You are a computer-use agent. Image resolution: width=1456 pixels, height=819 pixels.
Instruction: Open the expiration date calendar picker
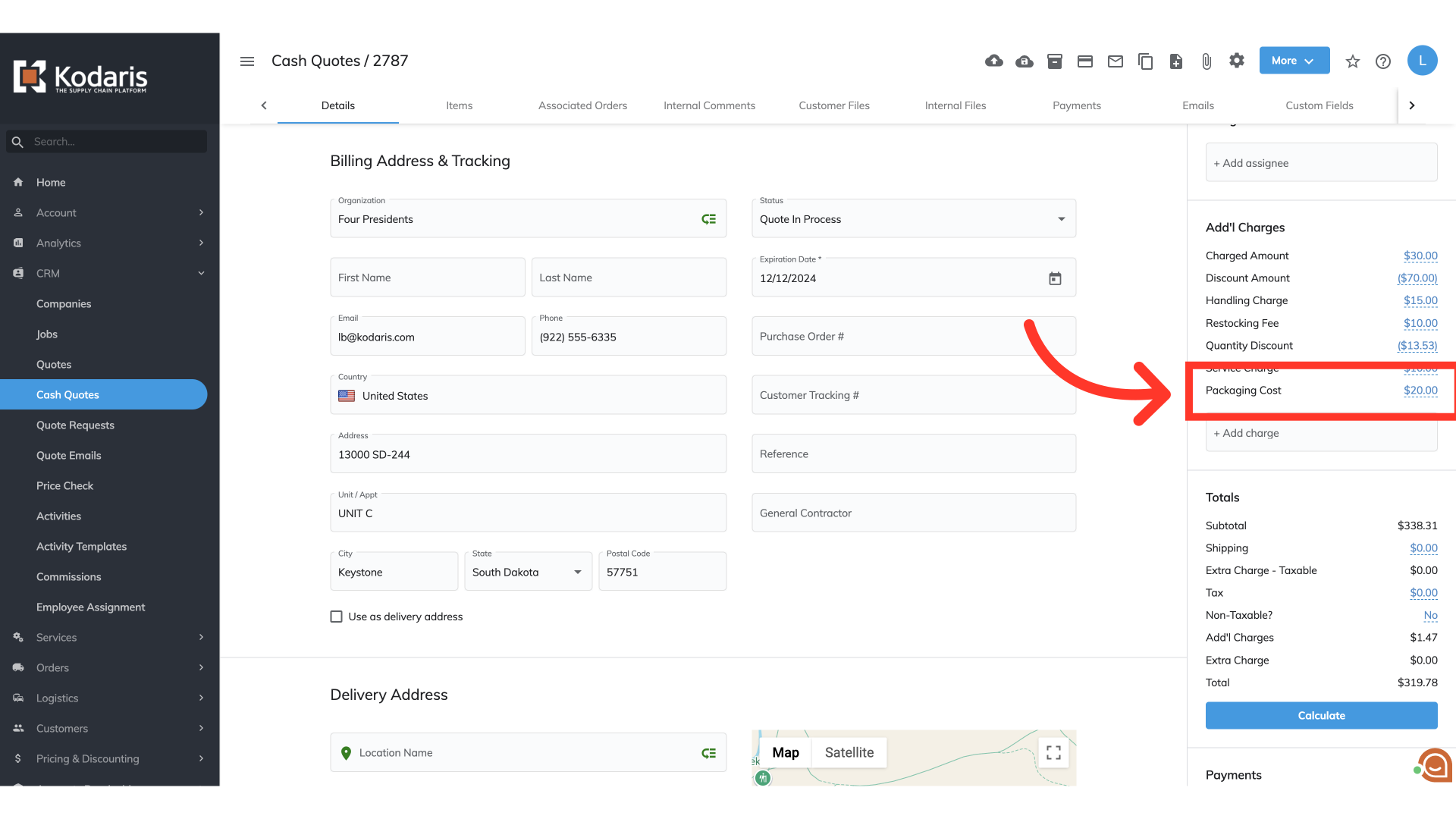[x=1054, y=278]
